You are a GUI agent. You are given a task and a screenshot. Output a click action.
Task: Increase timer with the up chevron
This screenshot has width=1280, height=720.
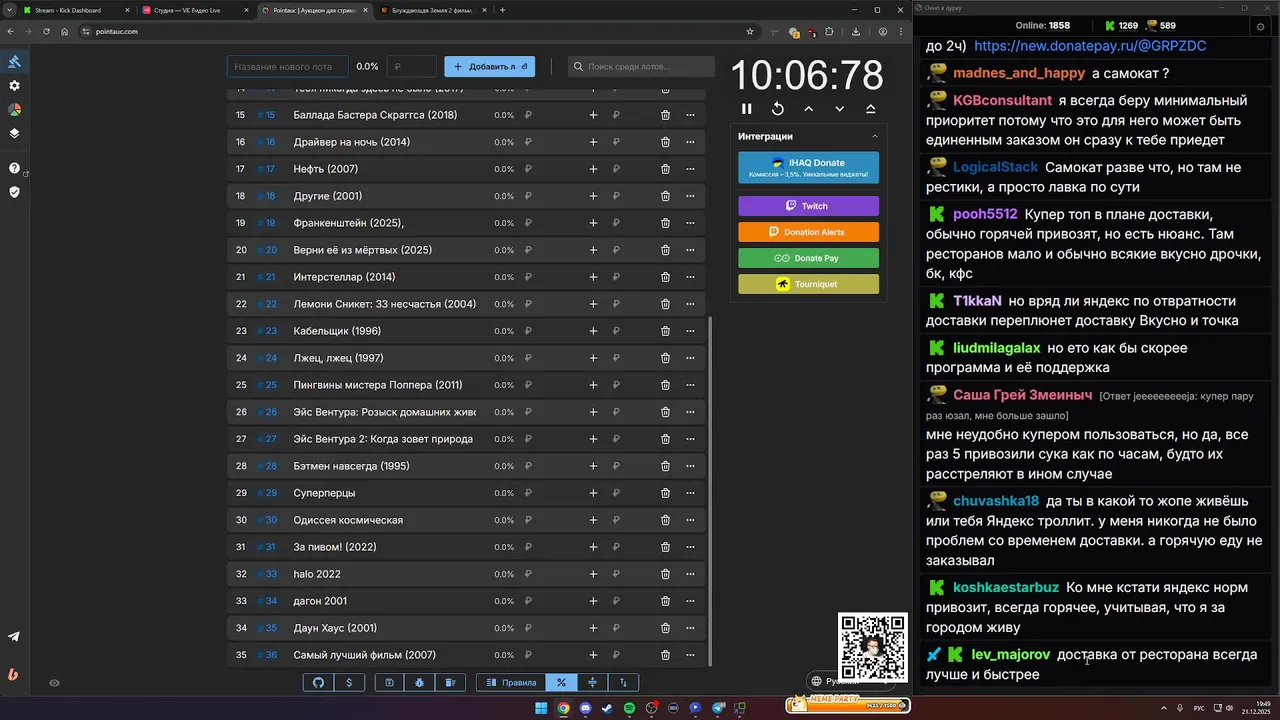[808, 108]
